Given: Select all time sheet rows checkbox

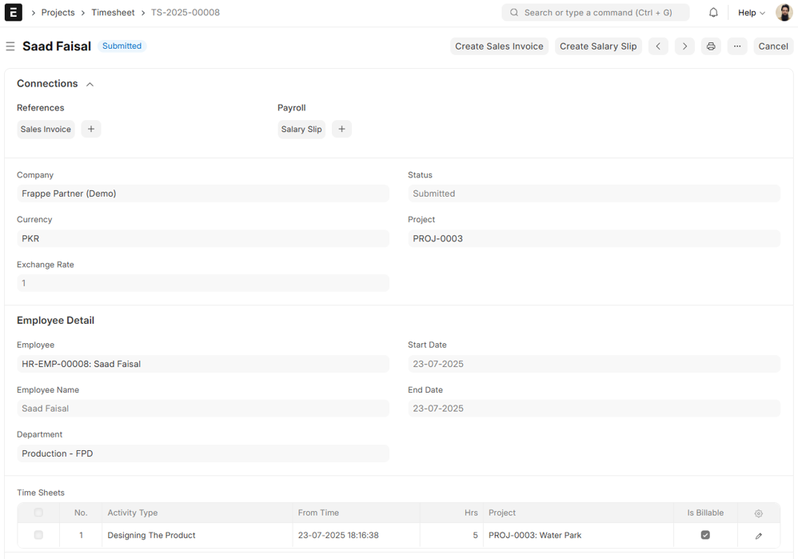Looking at the screenshot, I should pos(39,513).
